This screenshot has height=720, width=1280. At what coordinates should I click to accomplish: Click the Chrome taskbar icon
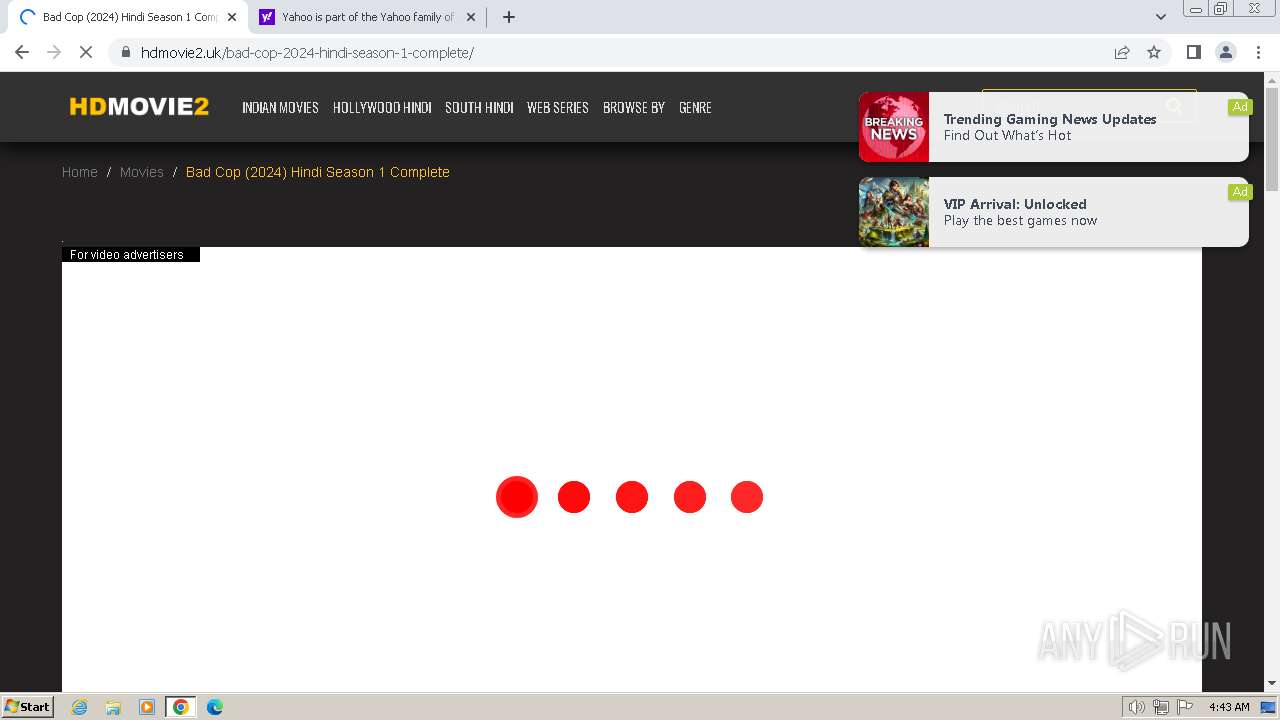tap(181, 707)
